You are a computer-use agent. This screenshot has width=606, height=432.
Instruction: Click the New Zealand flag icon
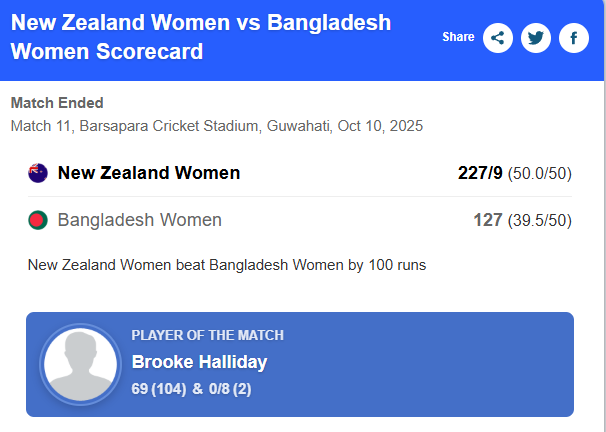(38, 173)
